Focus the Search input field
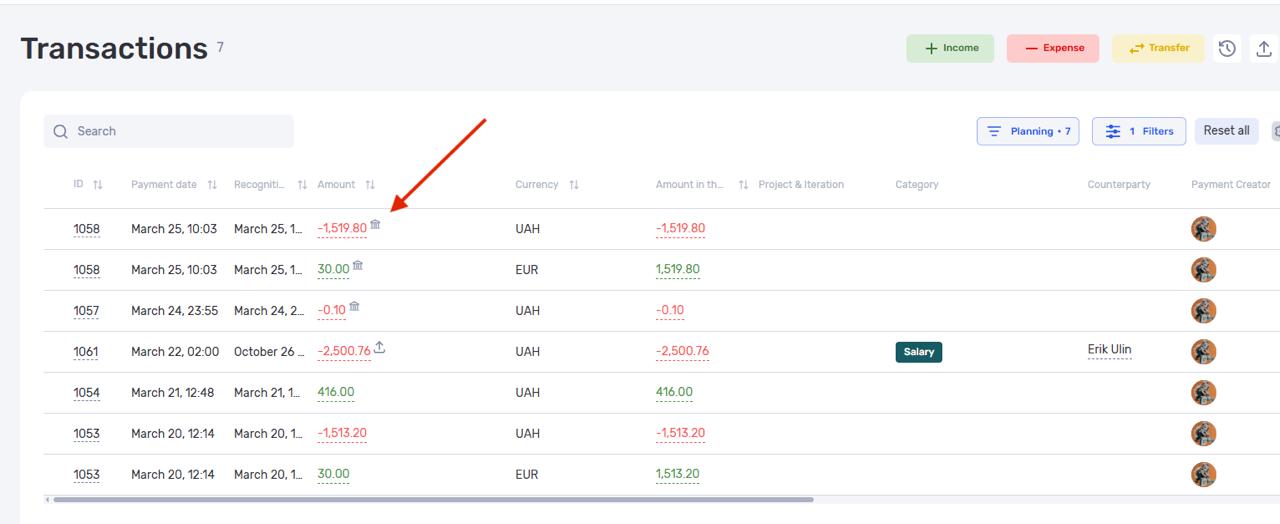1280x524 pixels. click(169, 131)
